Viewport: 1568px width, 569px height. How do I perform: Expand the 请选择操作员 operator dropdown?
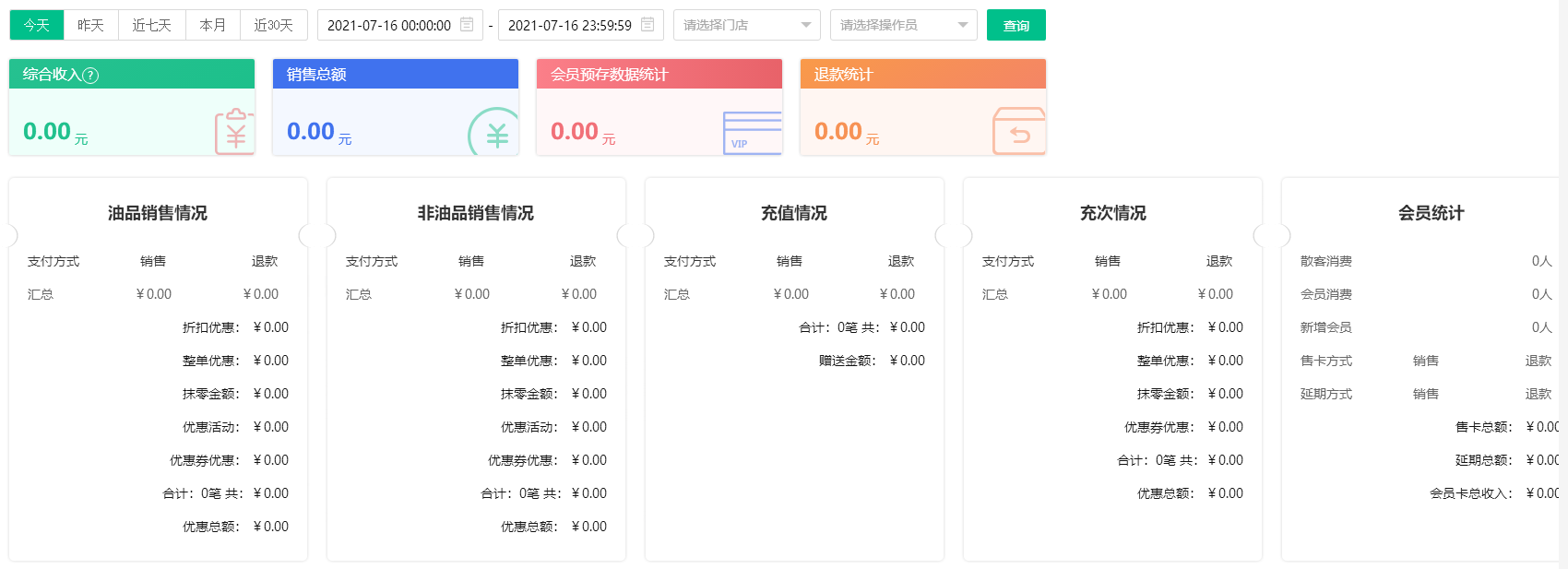point(903,25)
